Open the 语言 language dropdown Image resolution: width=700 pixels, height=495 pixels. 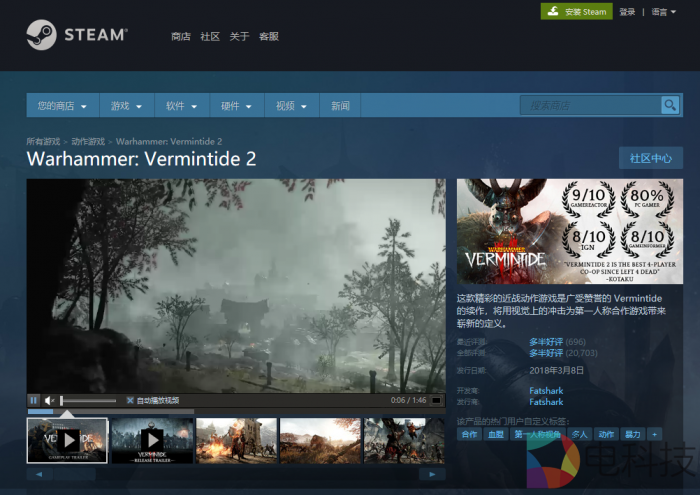[661, 12]
